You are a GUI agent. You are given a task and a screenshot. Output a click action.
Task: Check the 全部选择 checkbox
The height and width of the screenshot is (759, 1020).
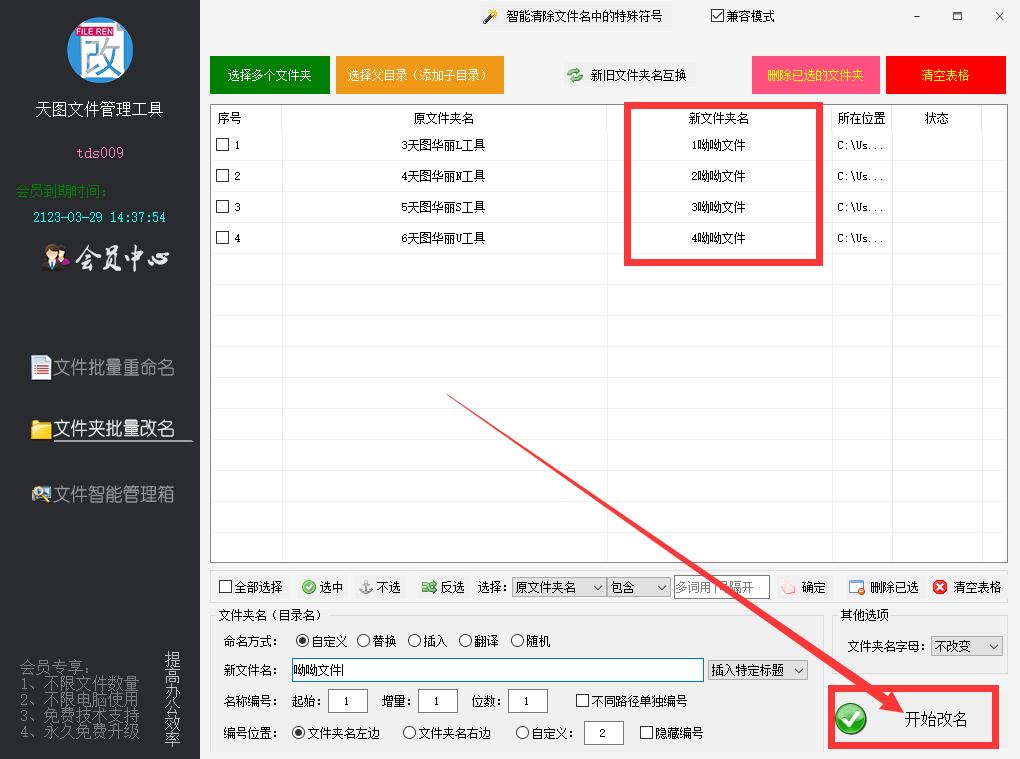[x=225, y=587]
